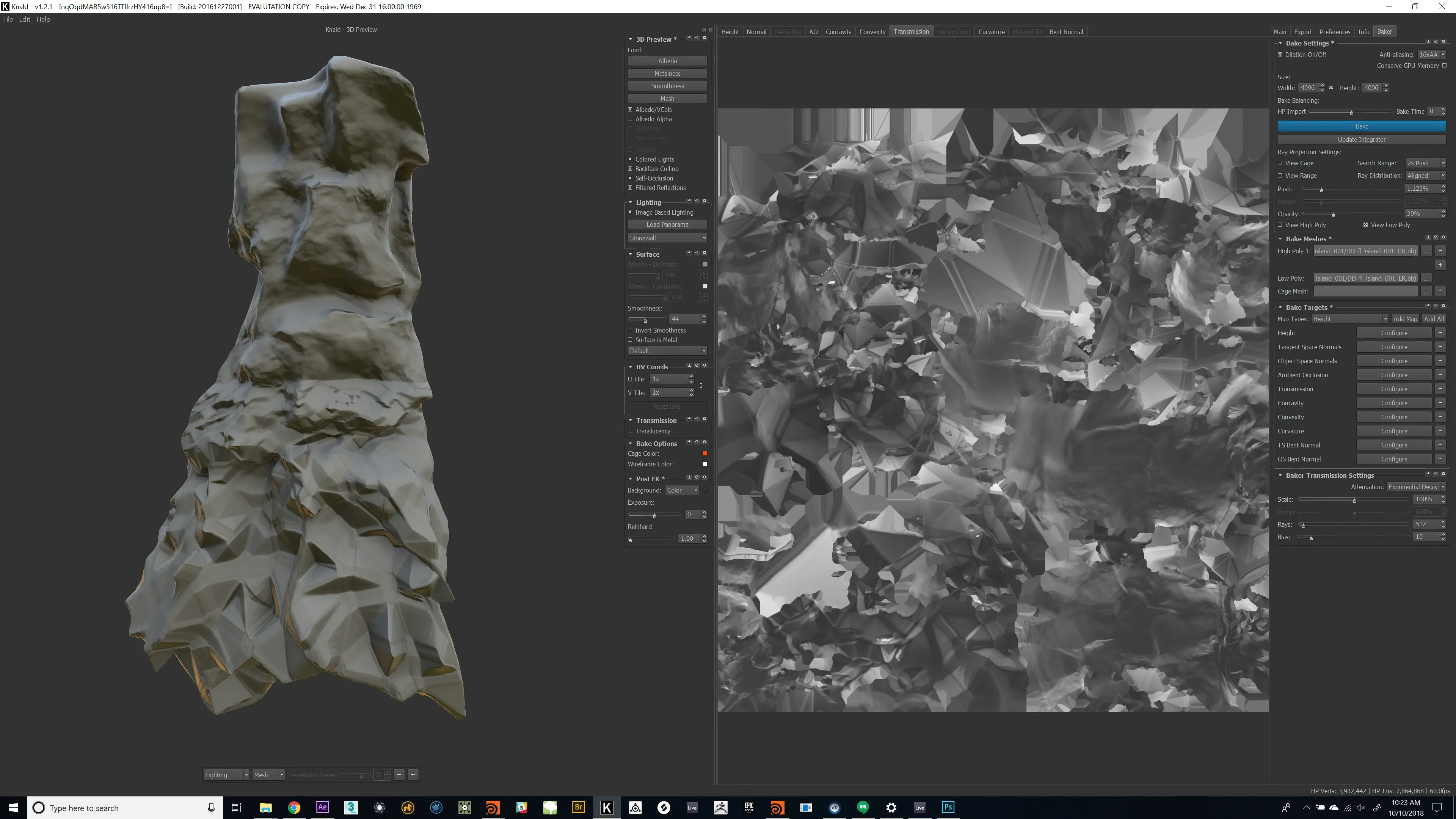Viewport: 1456px width, 819px height.
Task: Remove the Height bake target
Action: (1440, 333)
